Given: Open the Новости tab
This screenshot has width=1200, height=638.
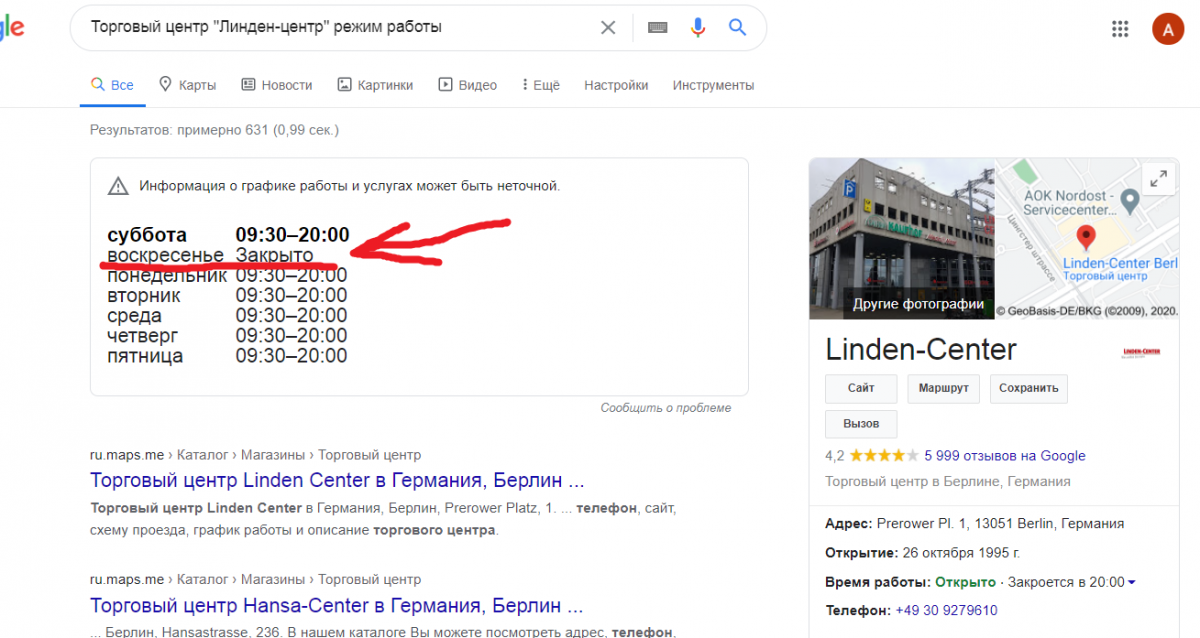Looking at the screenshot, I should (x=277, y=85).
